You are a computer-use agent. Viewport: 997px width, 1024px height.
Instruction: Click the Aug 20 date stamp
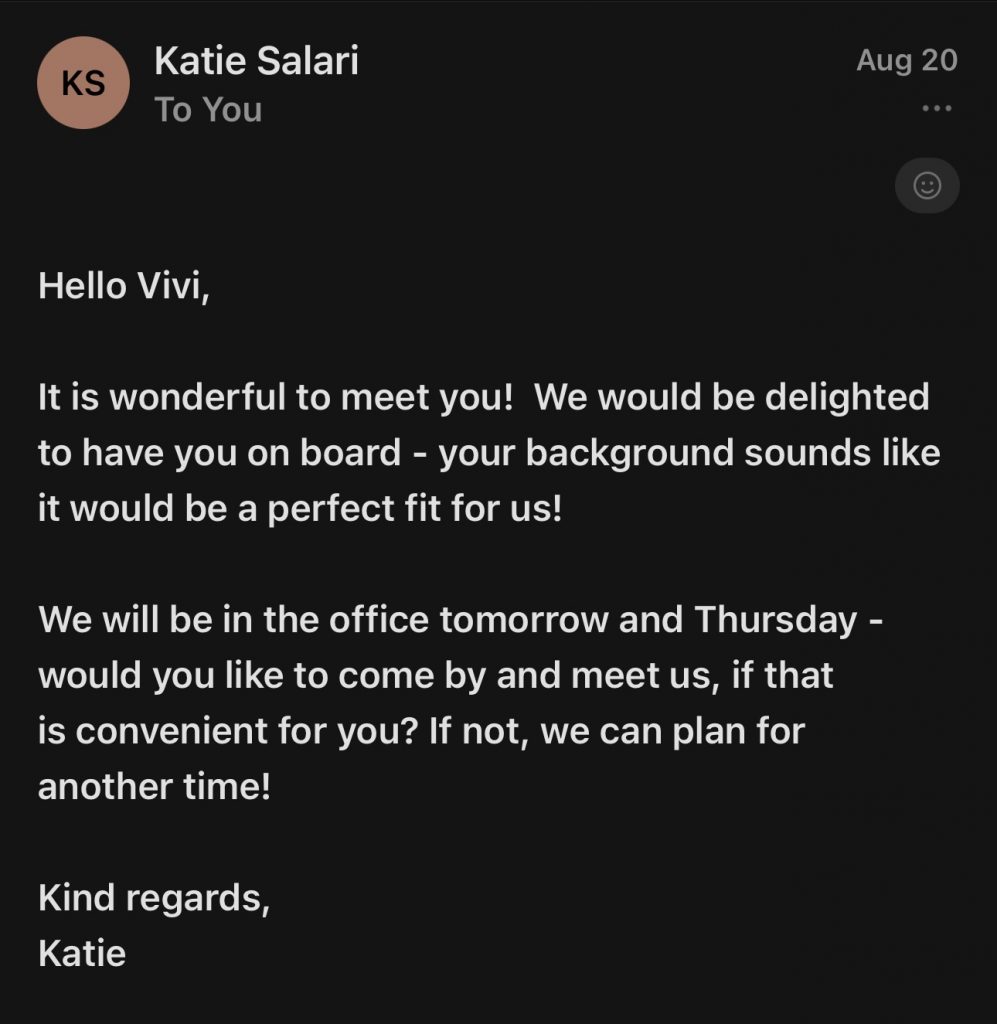[907, 61]
